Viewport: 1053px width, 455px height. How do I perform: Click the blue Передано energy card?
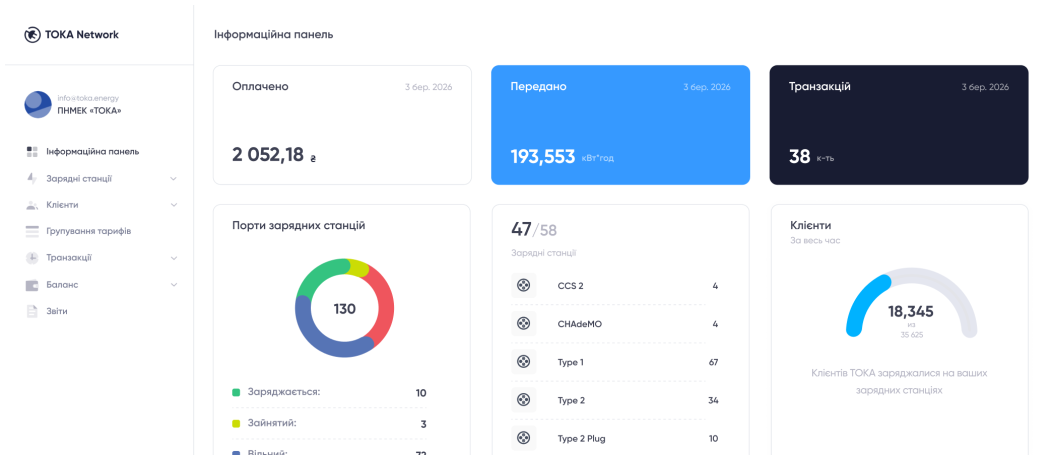[621, 125]
